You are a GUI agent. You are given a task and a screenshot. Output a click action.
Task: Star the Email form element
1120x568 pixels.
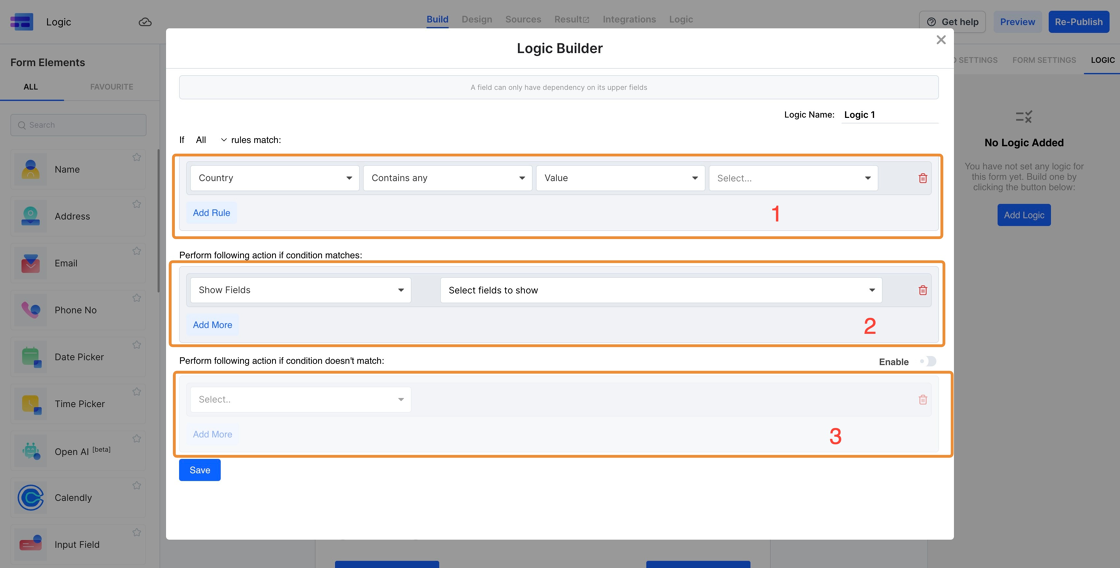(x=137, y=251)
